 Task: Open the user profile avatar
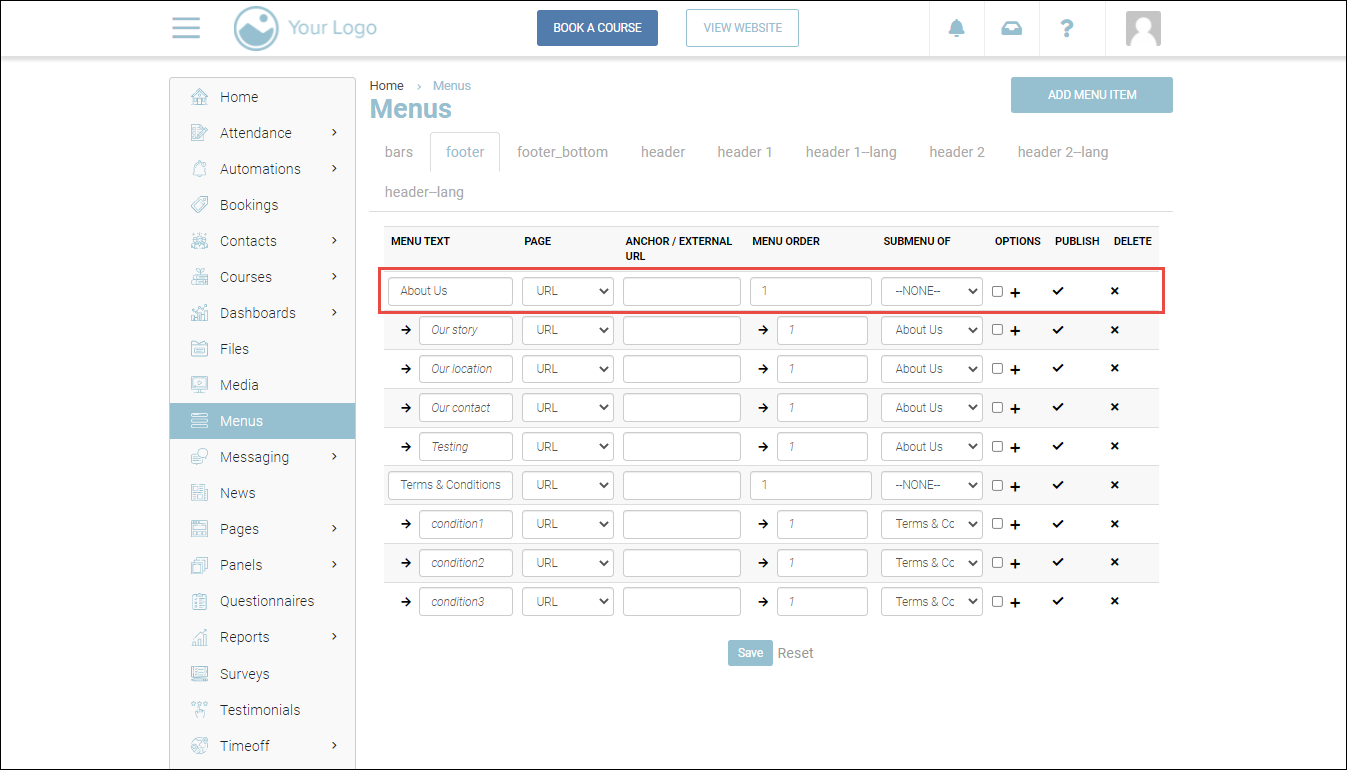pyautogui.click(x=1142, y=28)
